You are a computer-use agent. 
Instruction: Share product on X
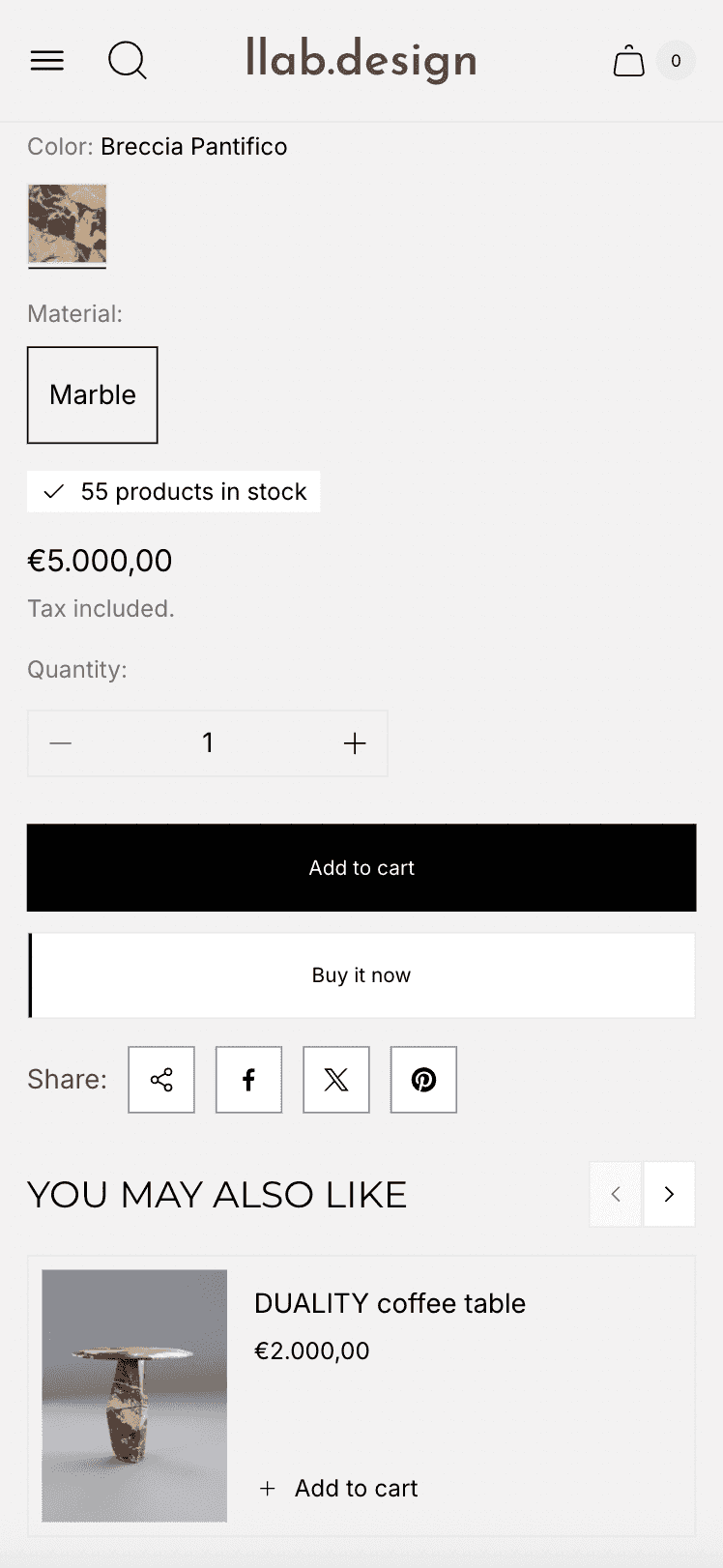point(336,1080)
